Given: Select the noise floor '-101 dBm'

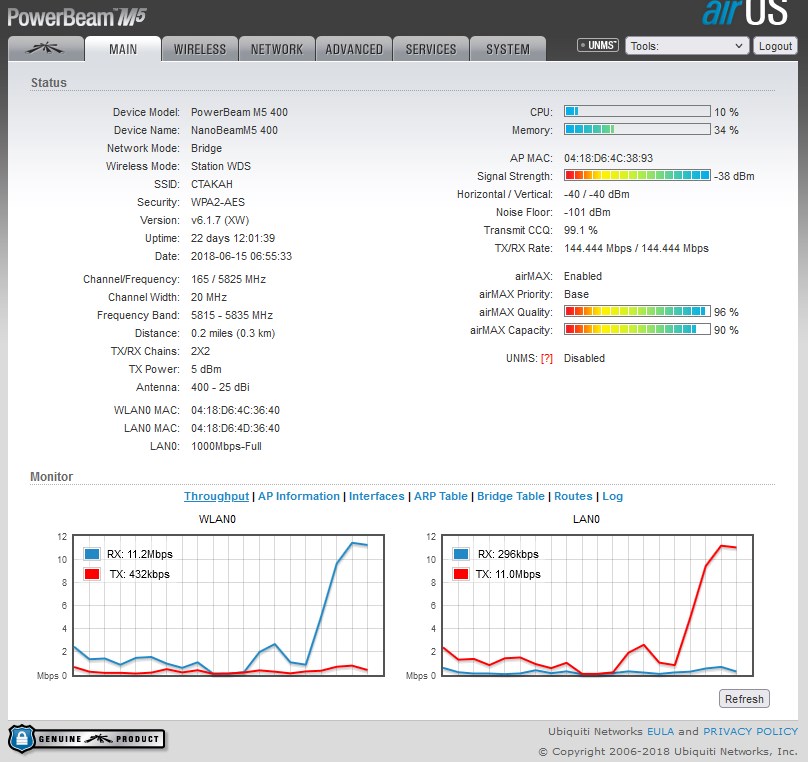Looking at the screenshot, I should [587, 212].
